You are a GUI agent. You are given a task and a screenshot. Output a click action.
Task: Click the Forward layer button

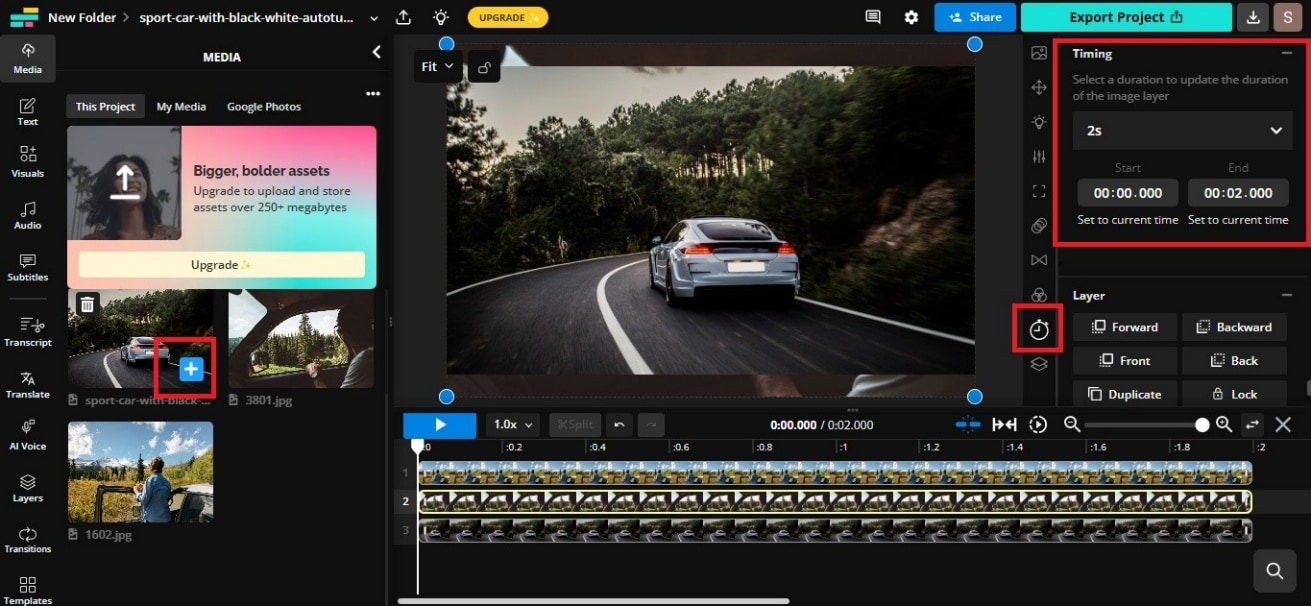pyautogui.click(x=1125, y=327)
